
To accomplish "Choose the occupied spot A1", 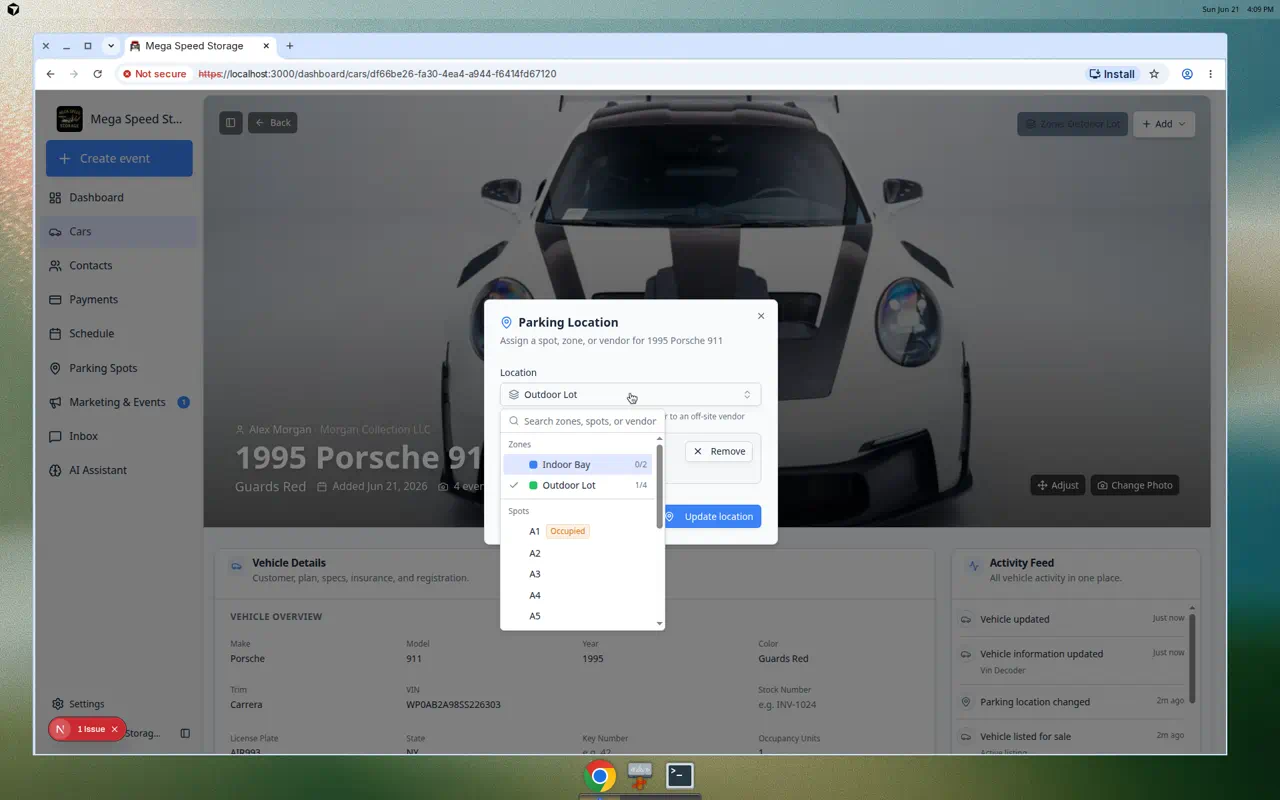I will (x=578, y=532).
